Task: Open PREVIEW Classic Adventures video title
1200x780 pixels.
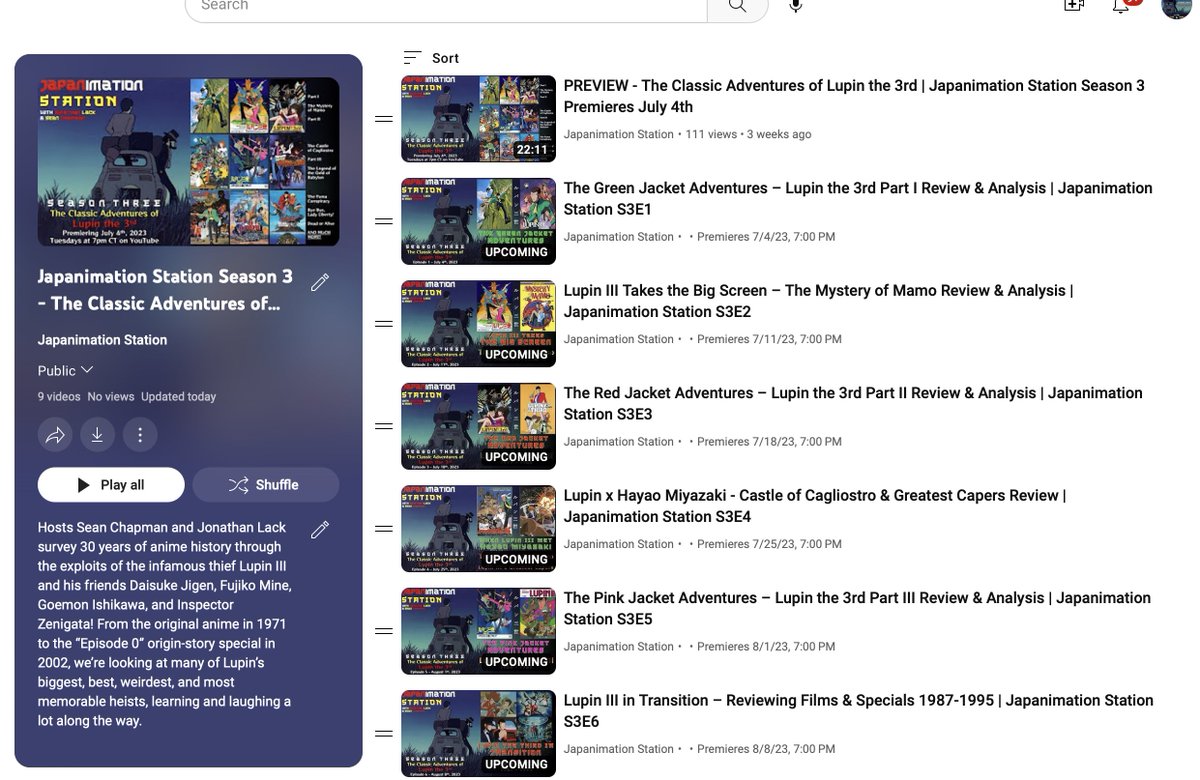Action: click(x=854, y=96)
